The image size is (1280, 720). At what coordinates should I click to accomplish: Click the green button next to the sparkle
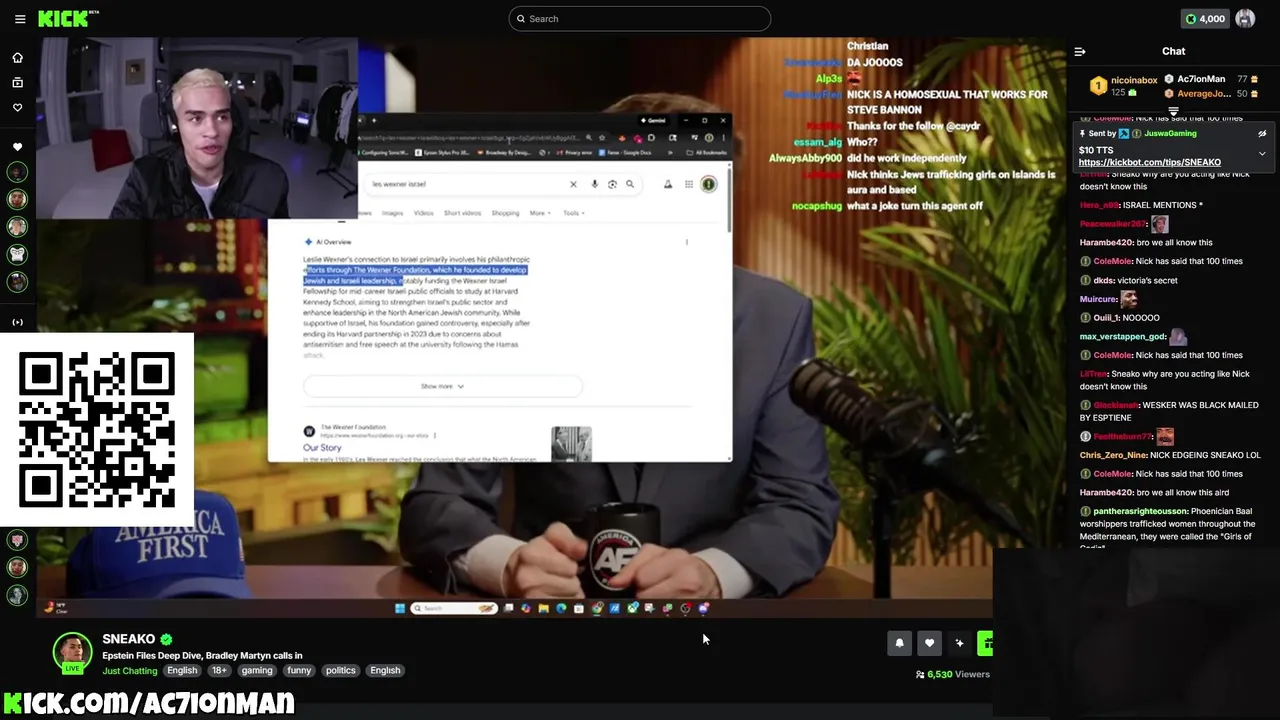[985, 643]
